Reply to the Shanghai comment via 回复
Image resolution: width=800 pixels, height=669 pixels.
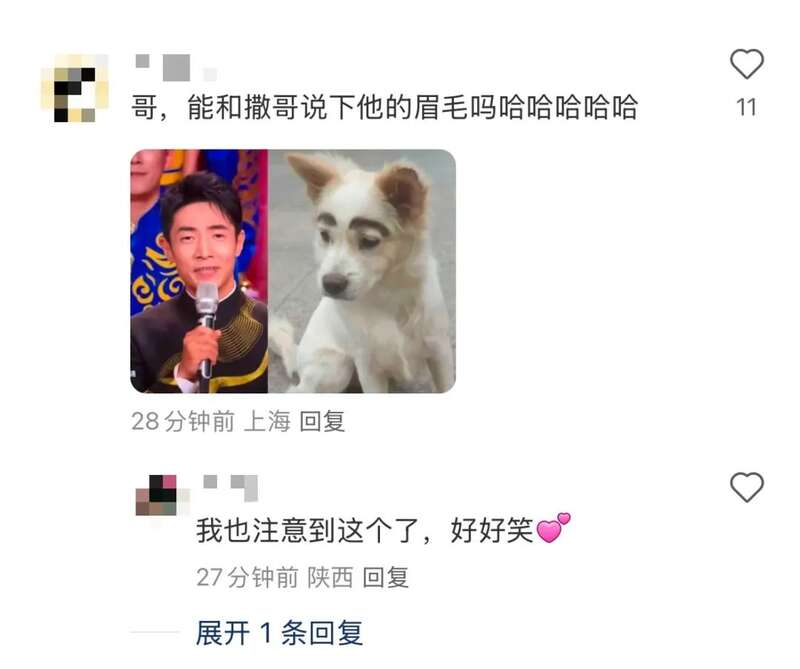click(x=322, y=422)
